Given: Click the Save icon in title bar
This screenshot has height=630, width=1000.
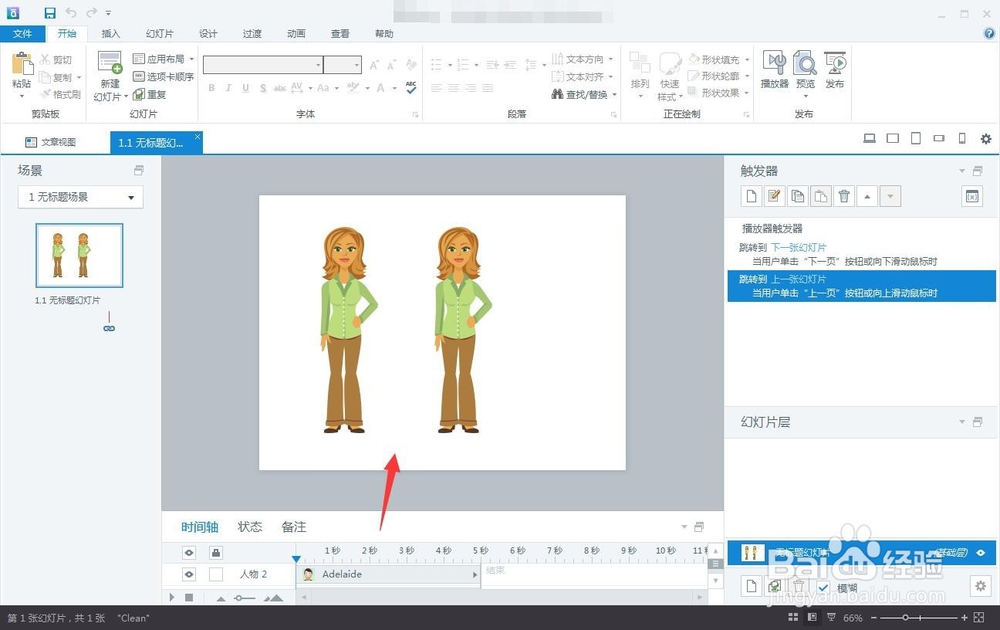Looking at the screenshot, I should [x=50, y=13].
